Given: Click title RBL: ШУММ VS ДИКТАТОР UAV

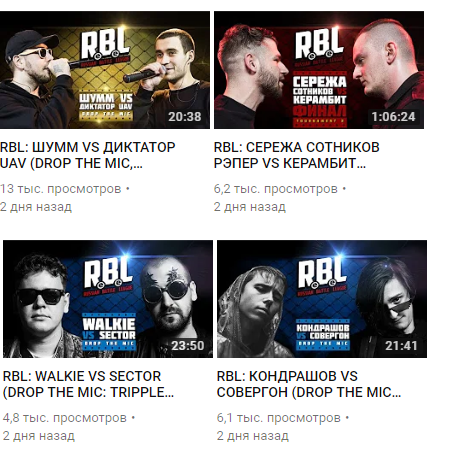Looking at the screenshot, I should pyautogui.click(x=88, y=155).
